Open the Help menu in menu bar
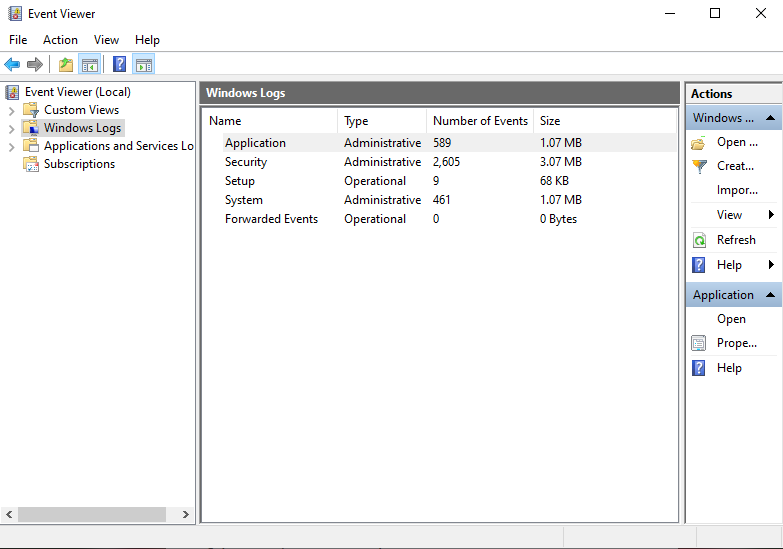Image resolution: width=783 pixels, height=549 pixels. [147, 39]
